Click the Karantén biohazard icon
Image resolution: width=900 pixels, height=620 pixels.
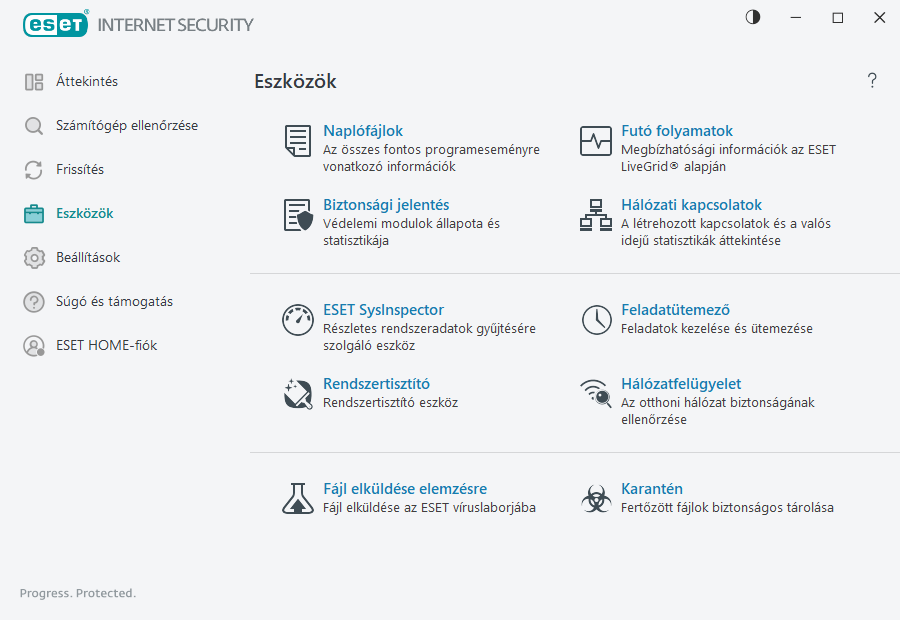(x=595, y=499)
